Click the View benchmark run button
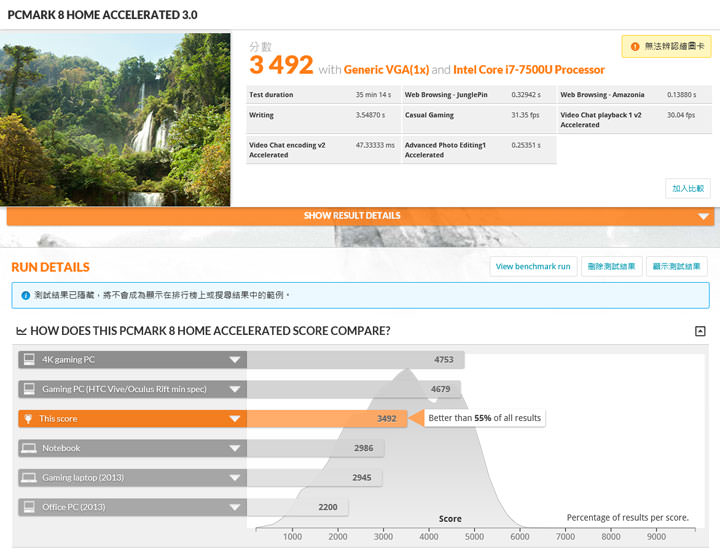This screenshot has width=720, height=555. pyautogui.click(x=533, y=267)
